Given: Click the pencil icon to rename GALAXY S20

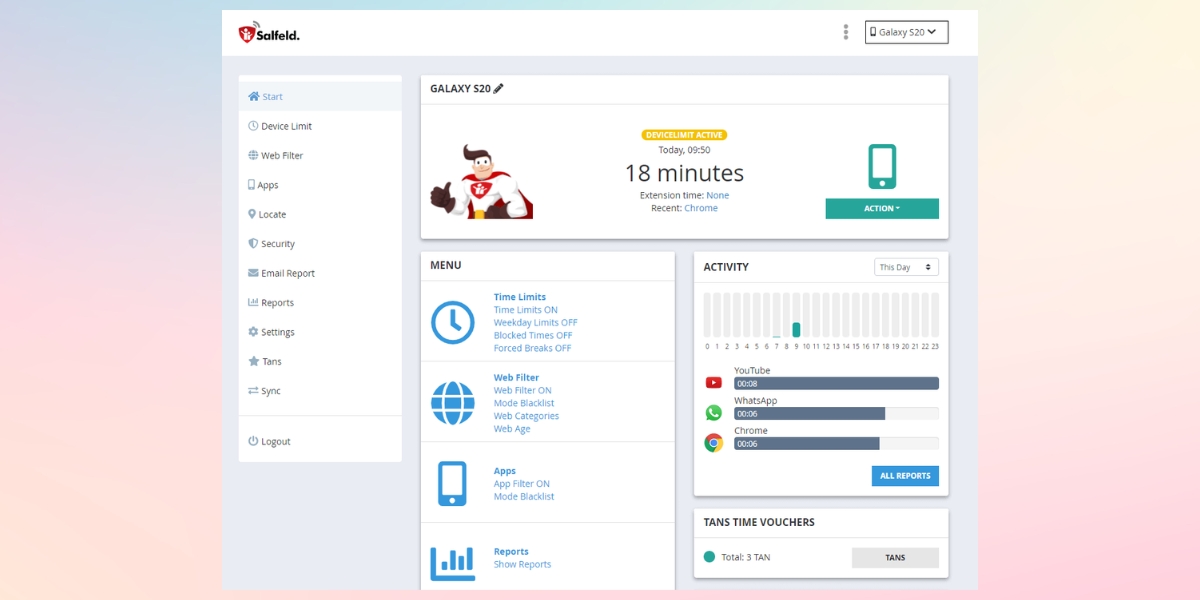Looking at the screenshot, I should (497, 87).
